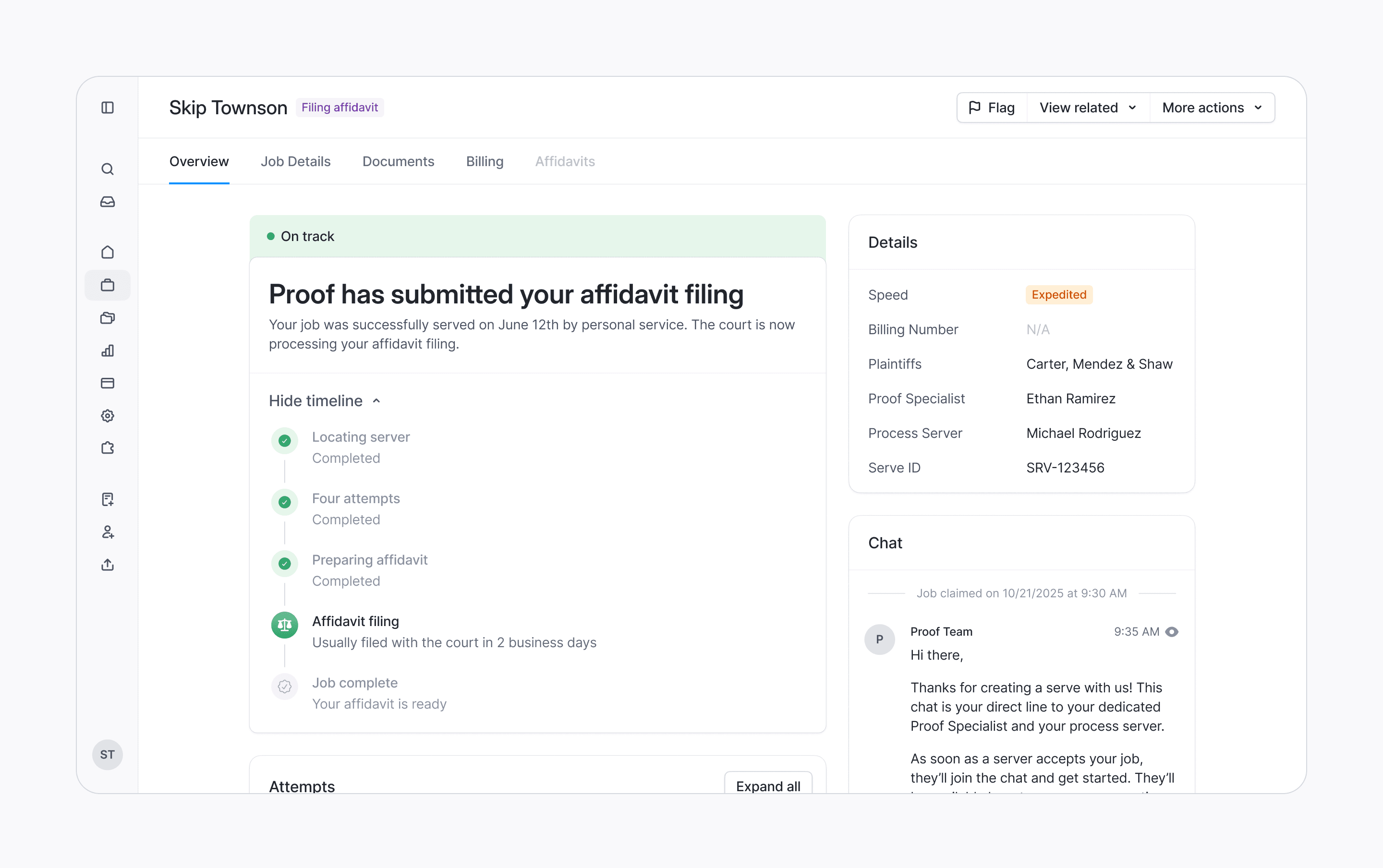The height and width of the screenshot is (868, 1383).
Task: Open the analytics bar chart icon
Action: pyautogui.click(x=108, y=350)
